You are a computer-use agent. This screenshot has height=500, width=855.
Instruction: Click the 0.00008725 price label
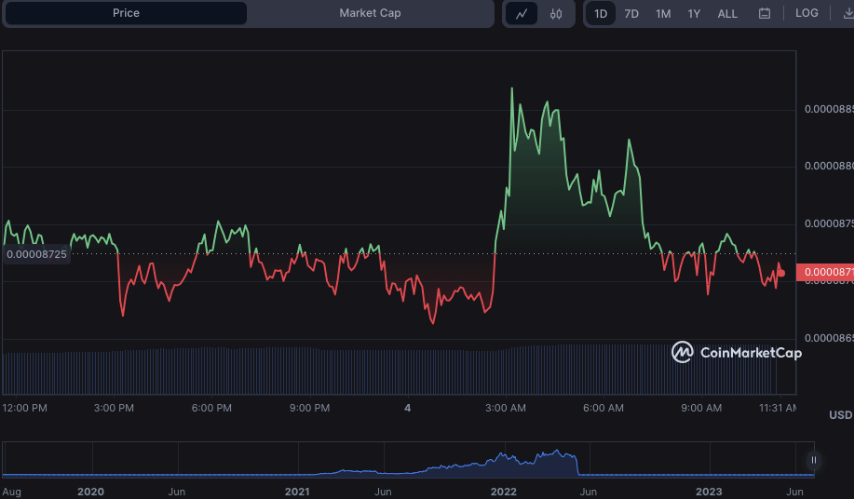click(37, 255)
